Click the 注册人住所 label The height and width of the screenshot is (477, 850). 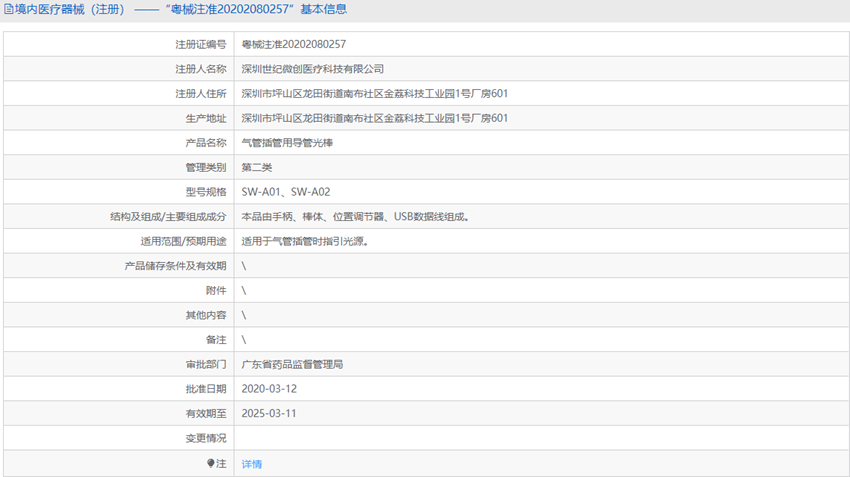click(201, 93)
